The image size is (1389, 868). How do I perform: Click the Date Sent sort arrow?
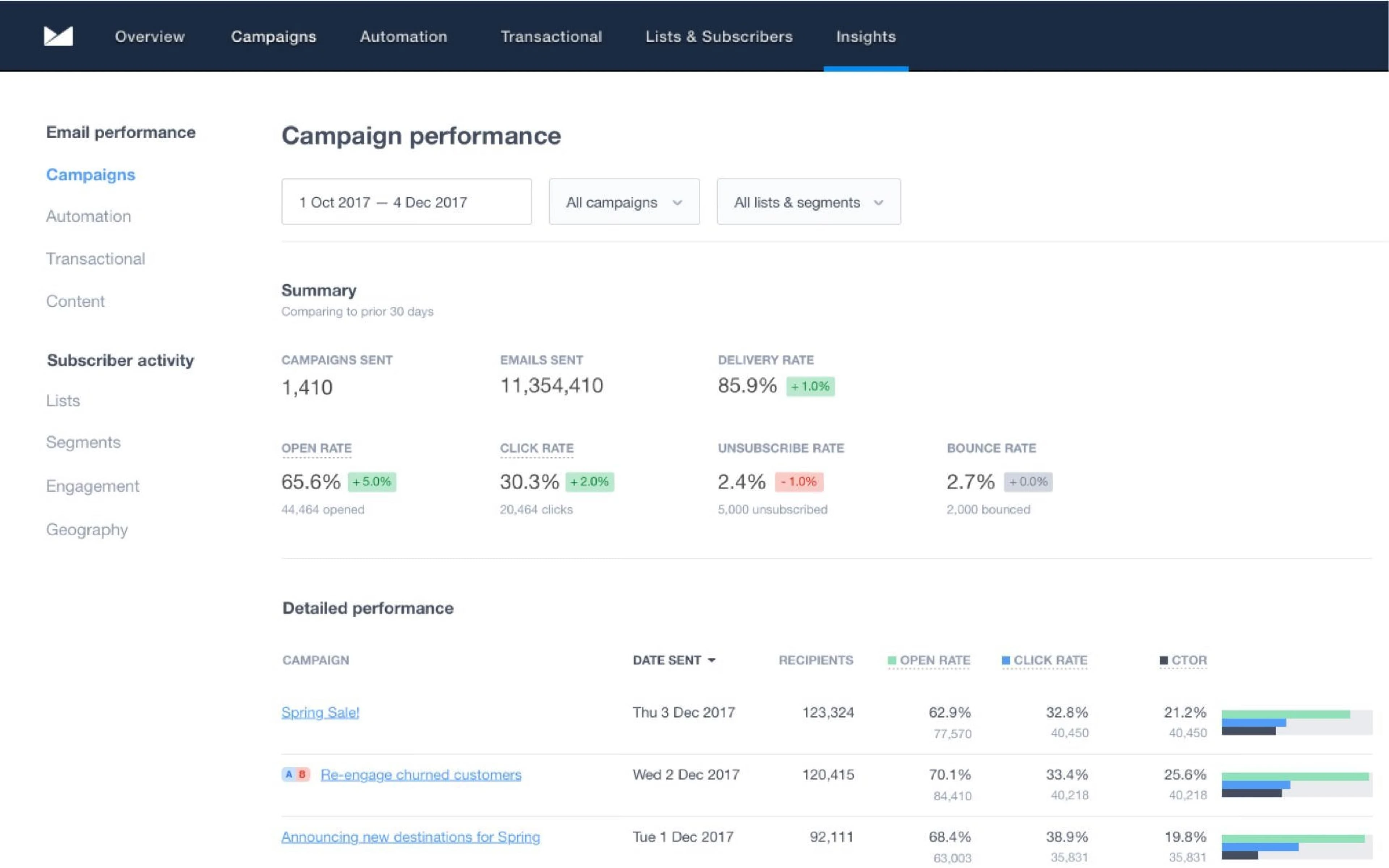(712, 661)
